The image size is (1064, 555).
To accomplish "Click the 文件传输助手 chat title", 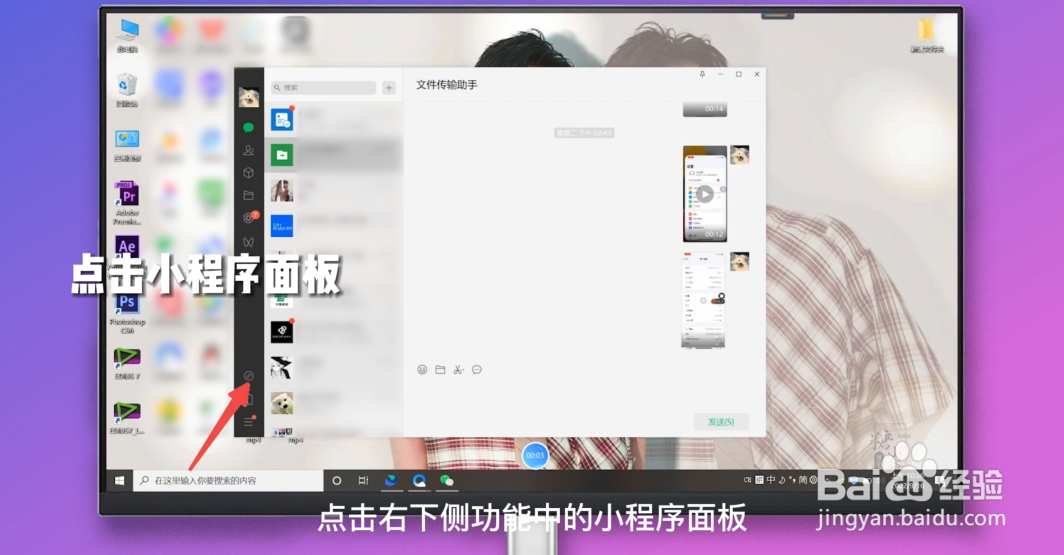I will tap(446, 85).
